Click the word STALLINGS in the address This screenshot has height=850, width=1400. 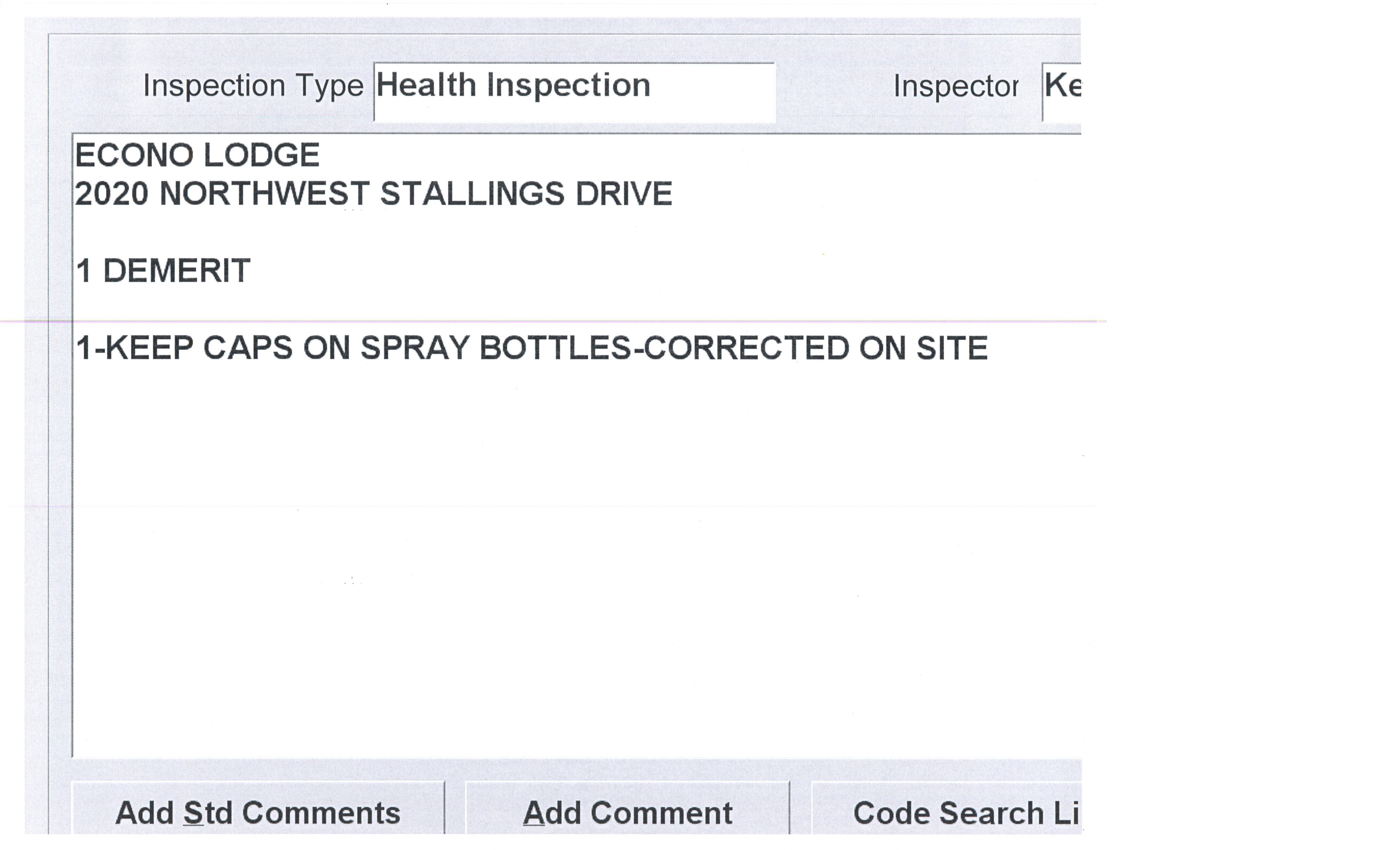[472, 194]
